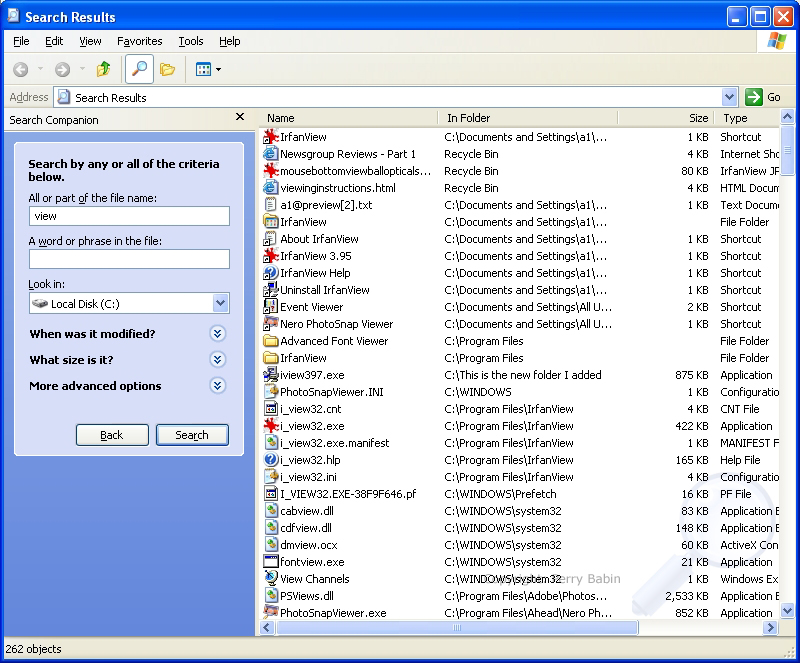Select the Uninstall IrfanView shortcut icon
Viewport: 800px width, 663px height.
tap(270, 290)
